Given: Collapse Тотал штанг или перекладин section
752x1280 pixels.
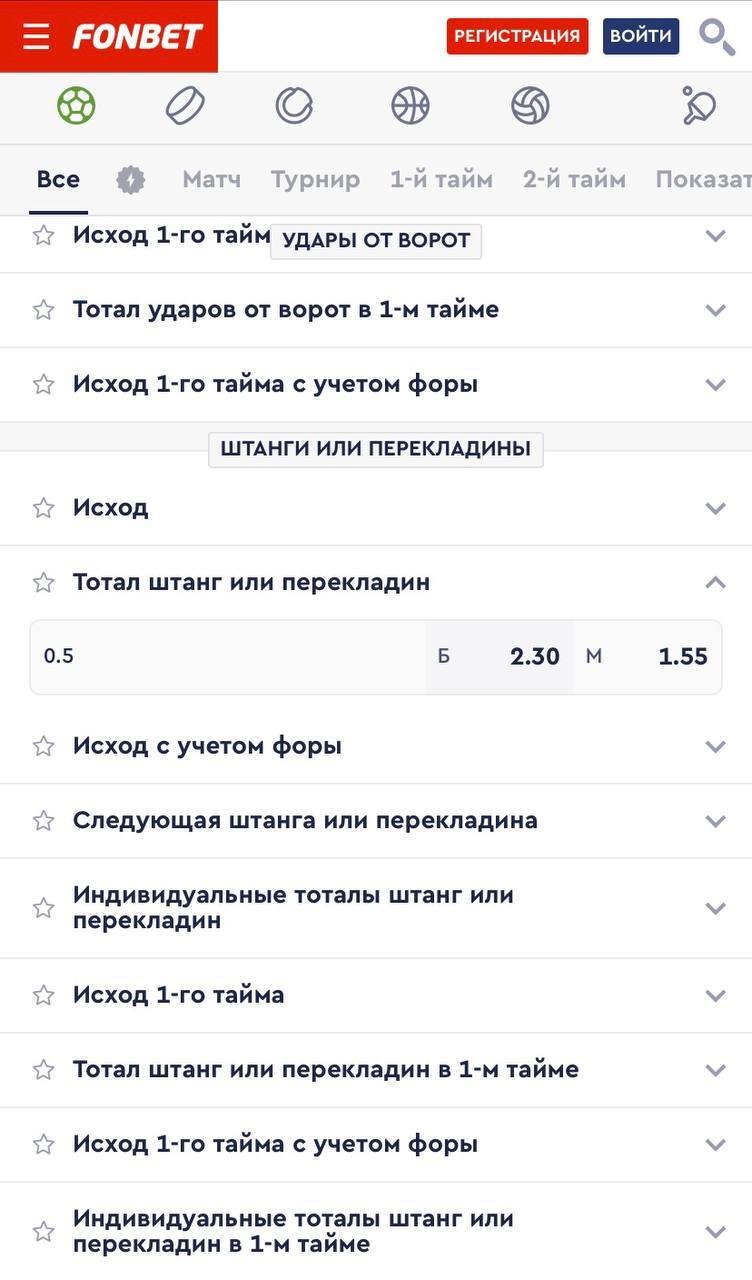Looking at the screenshot, I should coord(715,582).
